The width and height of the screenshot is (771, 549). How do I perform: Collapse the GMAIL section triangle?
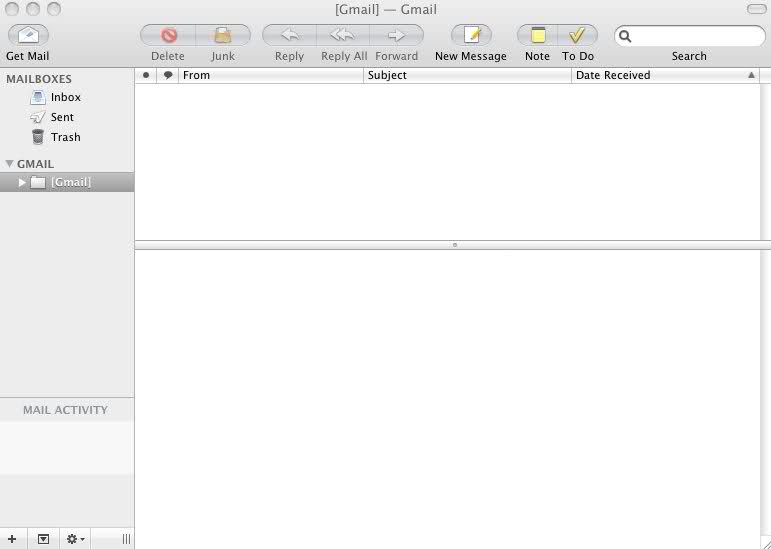pos(9,164)
